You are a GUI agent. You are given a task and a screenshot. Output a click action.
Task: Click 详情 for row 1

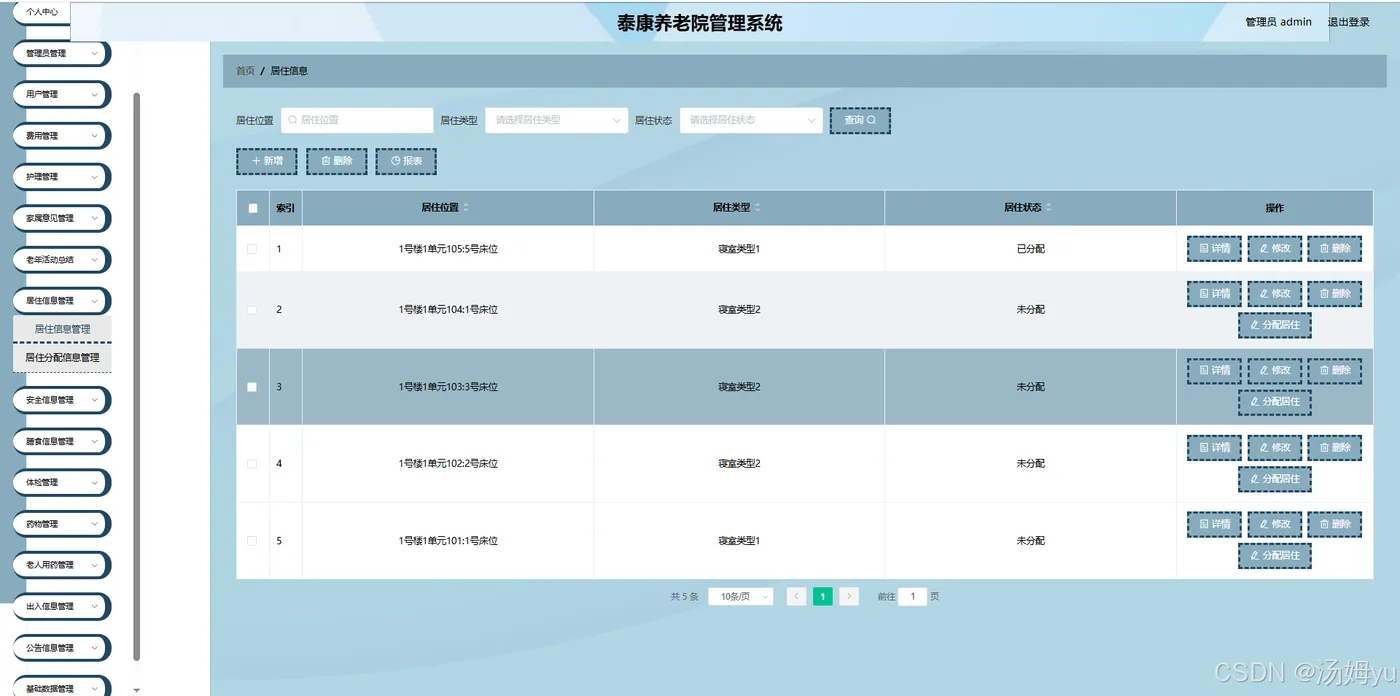click(1214, 249)
